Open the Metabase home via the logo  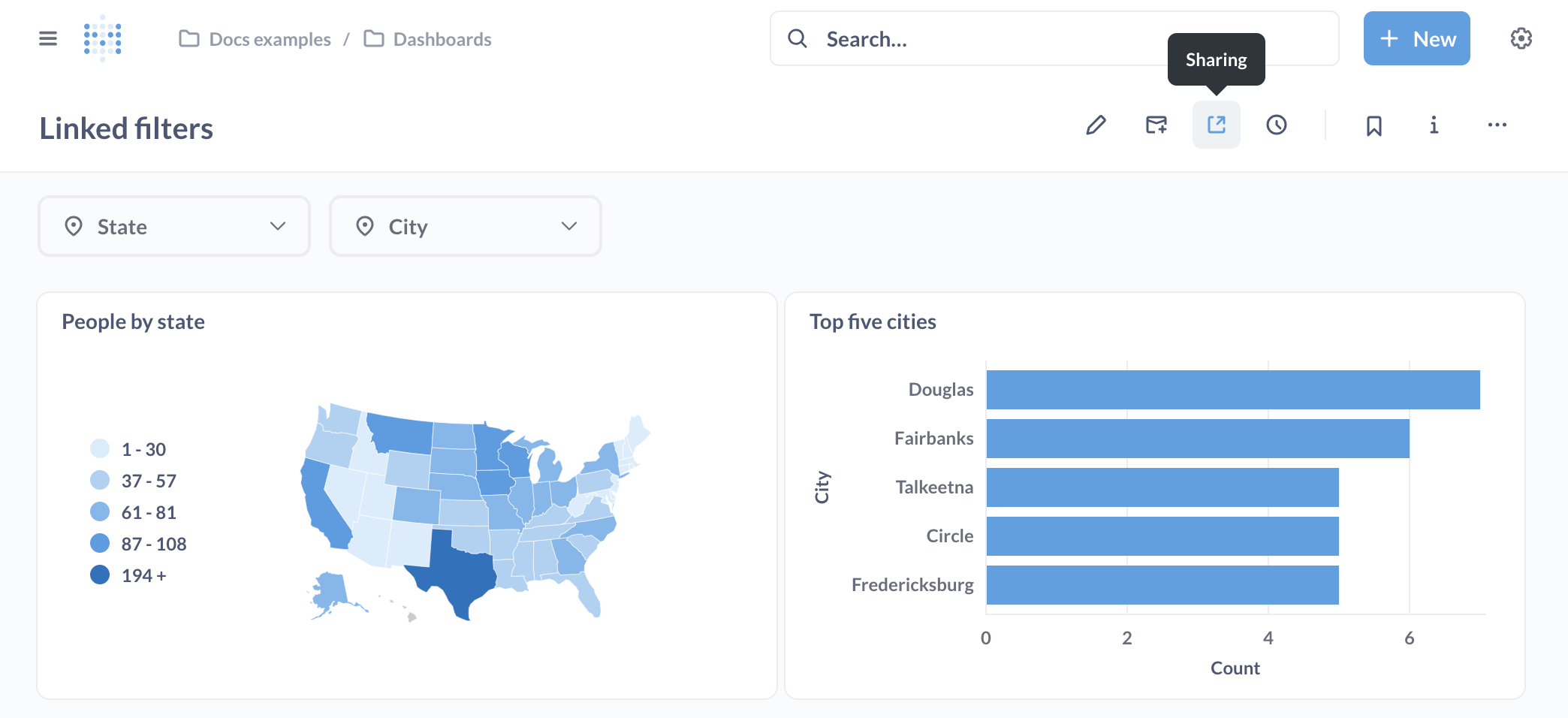tap(104, 38)
